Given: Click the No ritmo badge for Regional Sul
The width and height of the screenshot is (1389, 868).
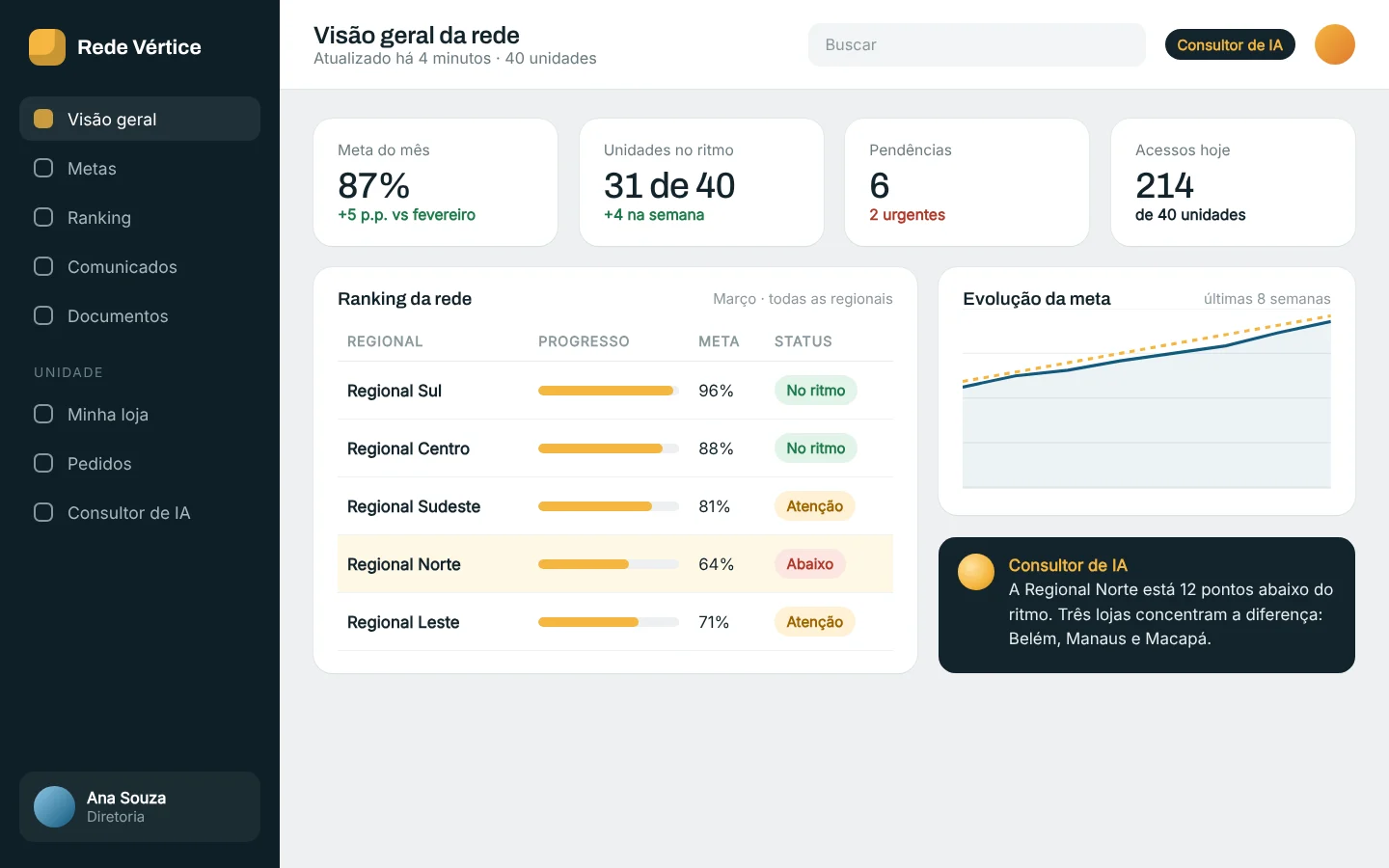Looking at the screenshot, I should 816,391.
